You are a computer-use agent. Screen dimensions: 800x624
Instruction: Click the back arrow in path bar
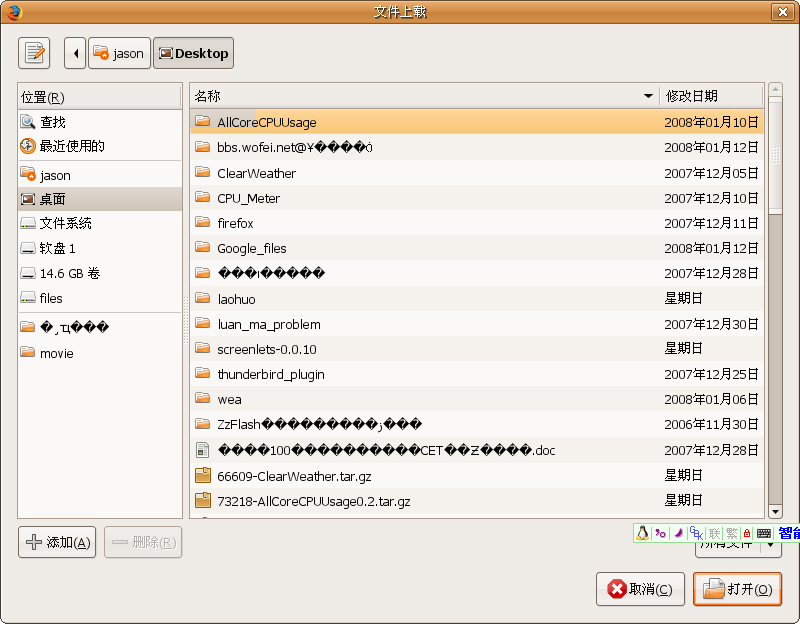pos(75,53)
